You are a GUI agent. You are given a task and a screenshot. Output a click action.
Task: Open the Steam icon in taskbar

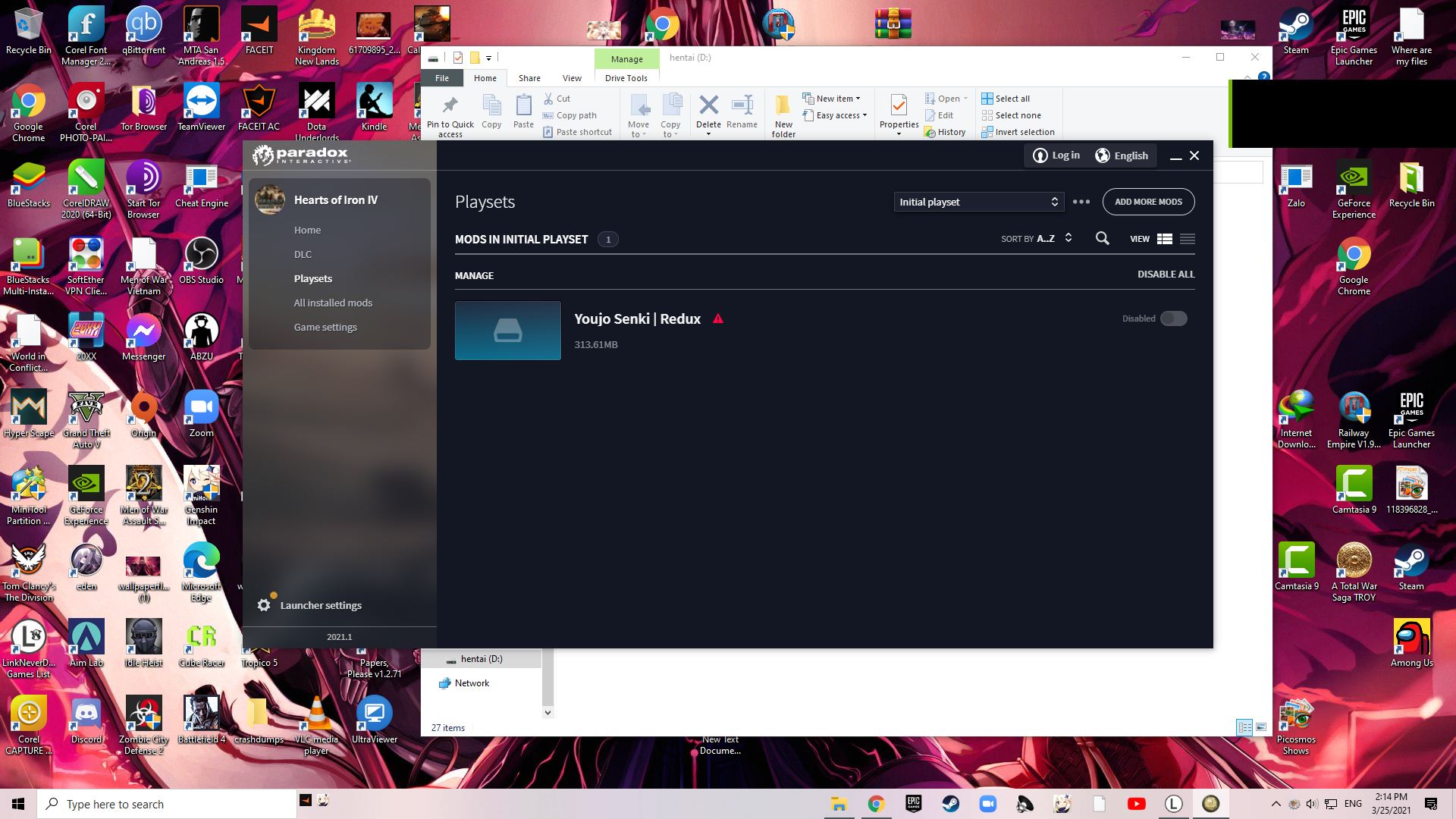[950, 804]
